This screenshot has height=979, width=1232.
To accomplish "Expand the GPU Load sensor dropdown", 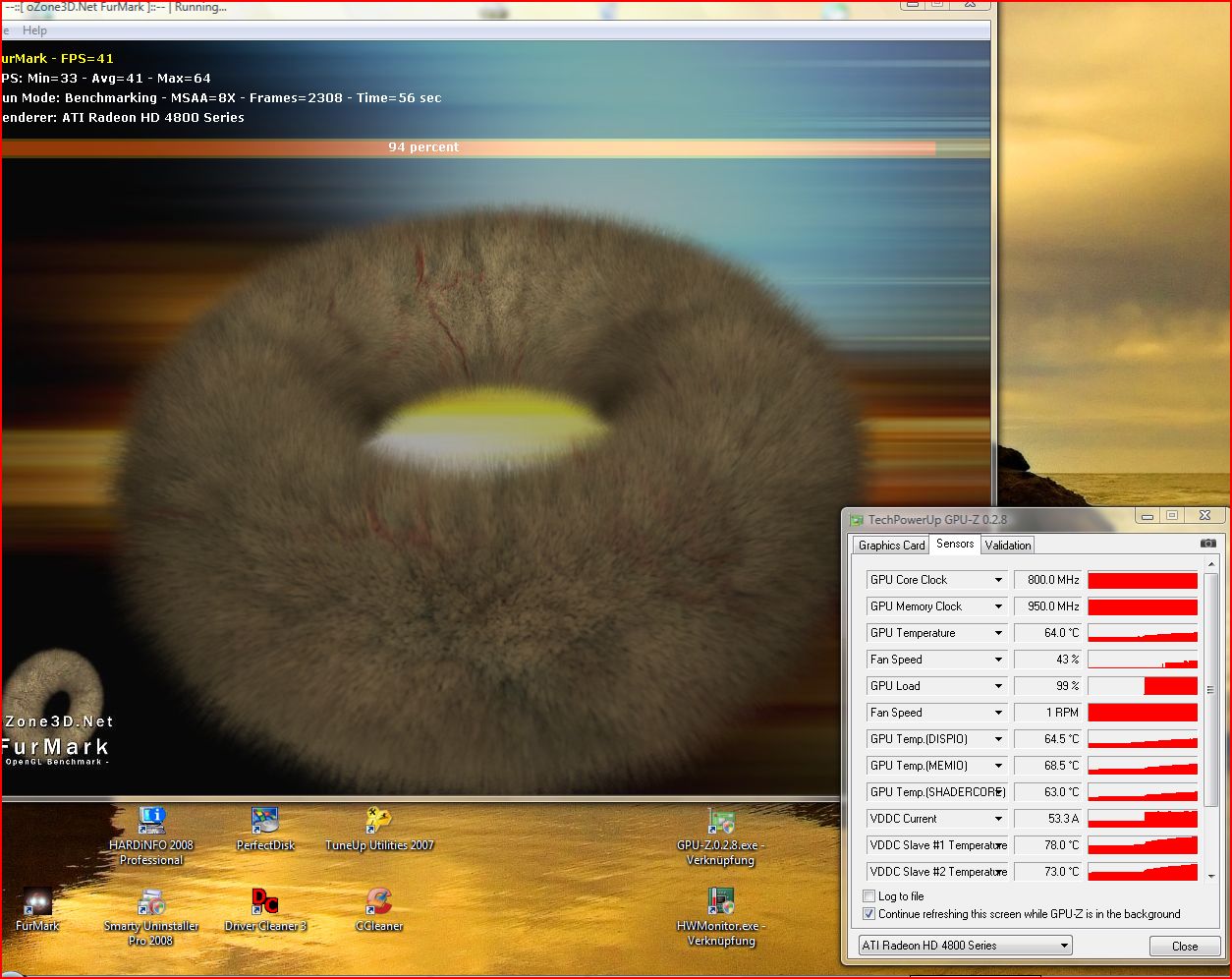I will (998, 686).
